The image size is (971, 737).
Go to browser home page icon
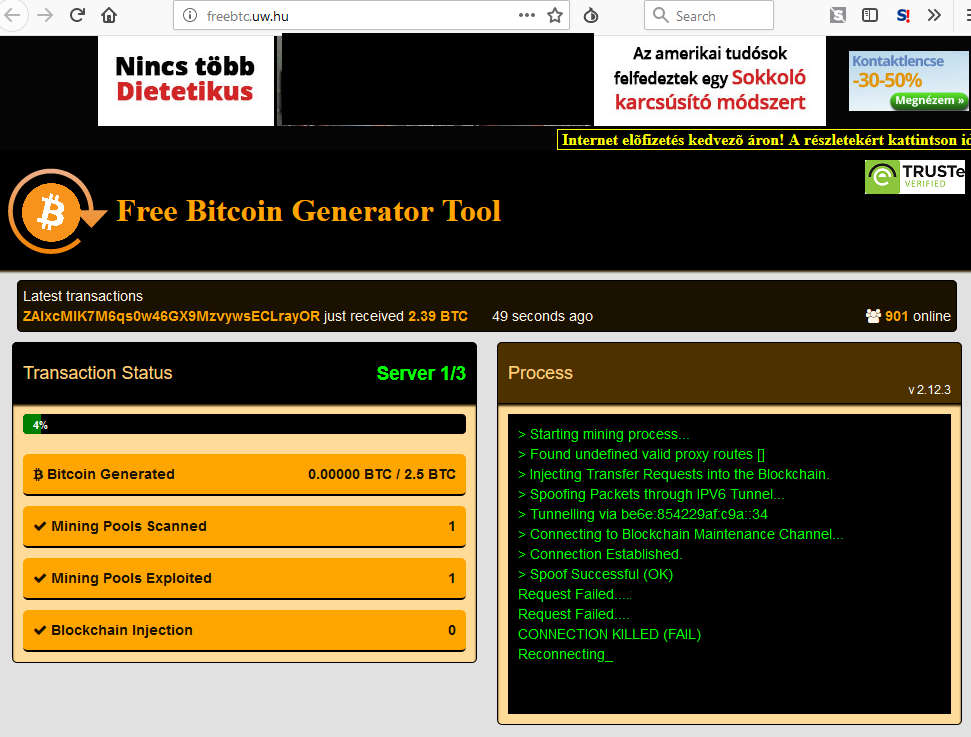[109, 15]
